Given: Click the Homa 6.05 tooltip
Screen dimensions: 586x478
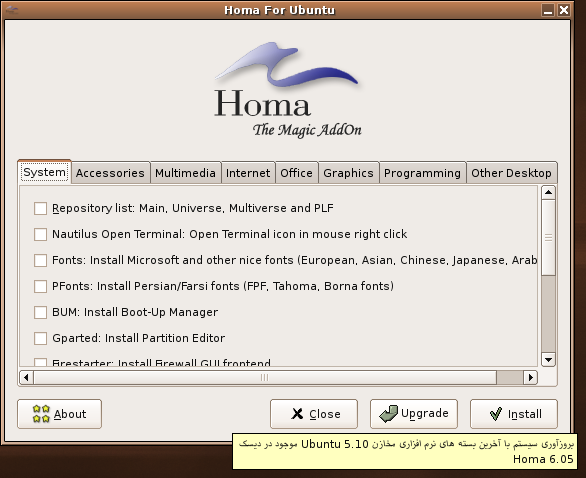Looking at the screenshot, I should point(405,451).
